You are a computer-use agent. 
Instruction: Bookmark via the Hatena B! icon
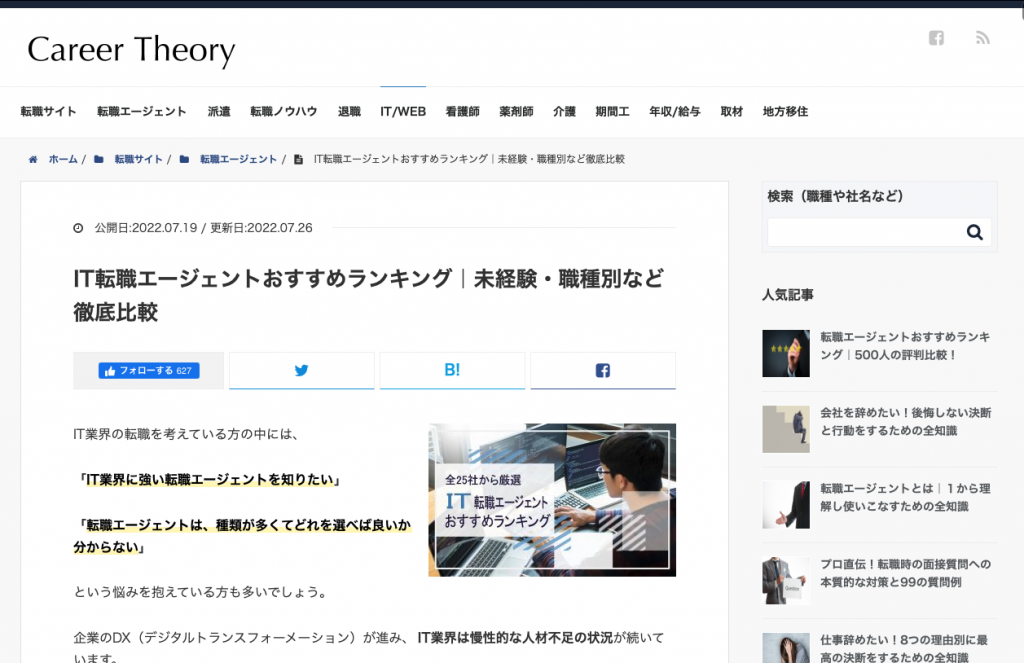point(452,370)
